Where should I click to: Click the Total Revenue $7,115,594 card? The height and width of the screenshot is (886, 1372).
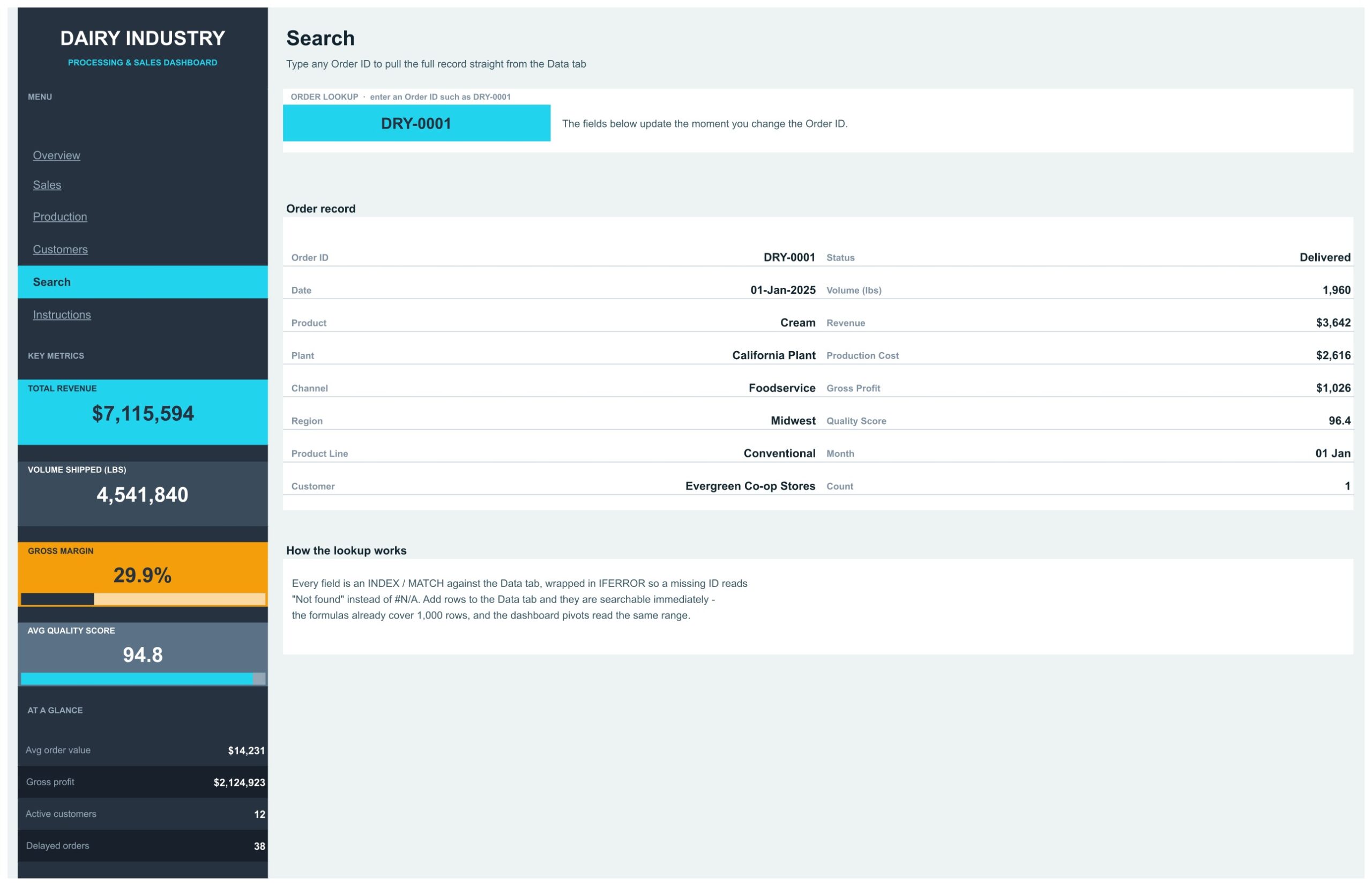click(x=143, y=412)
